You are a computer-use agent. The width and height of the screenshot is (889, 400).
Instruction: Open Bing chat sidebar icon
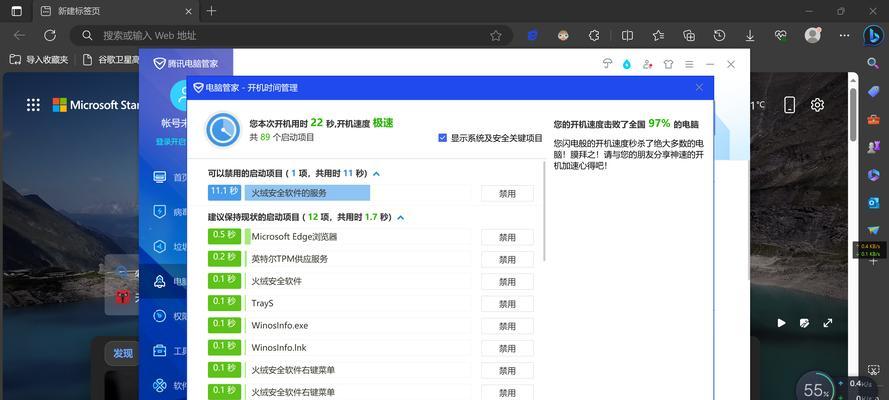tap(873, 36)
